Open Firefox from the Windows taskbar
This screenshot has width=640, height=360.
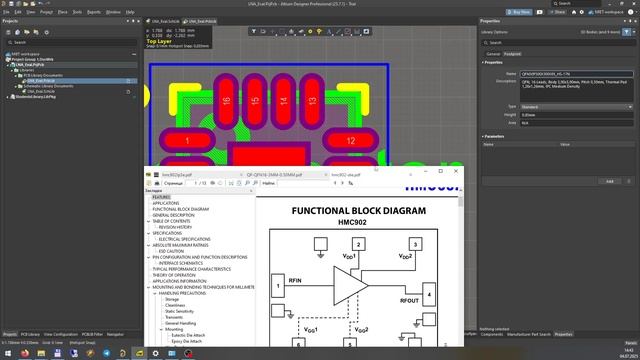click(25, 353)
